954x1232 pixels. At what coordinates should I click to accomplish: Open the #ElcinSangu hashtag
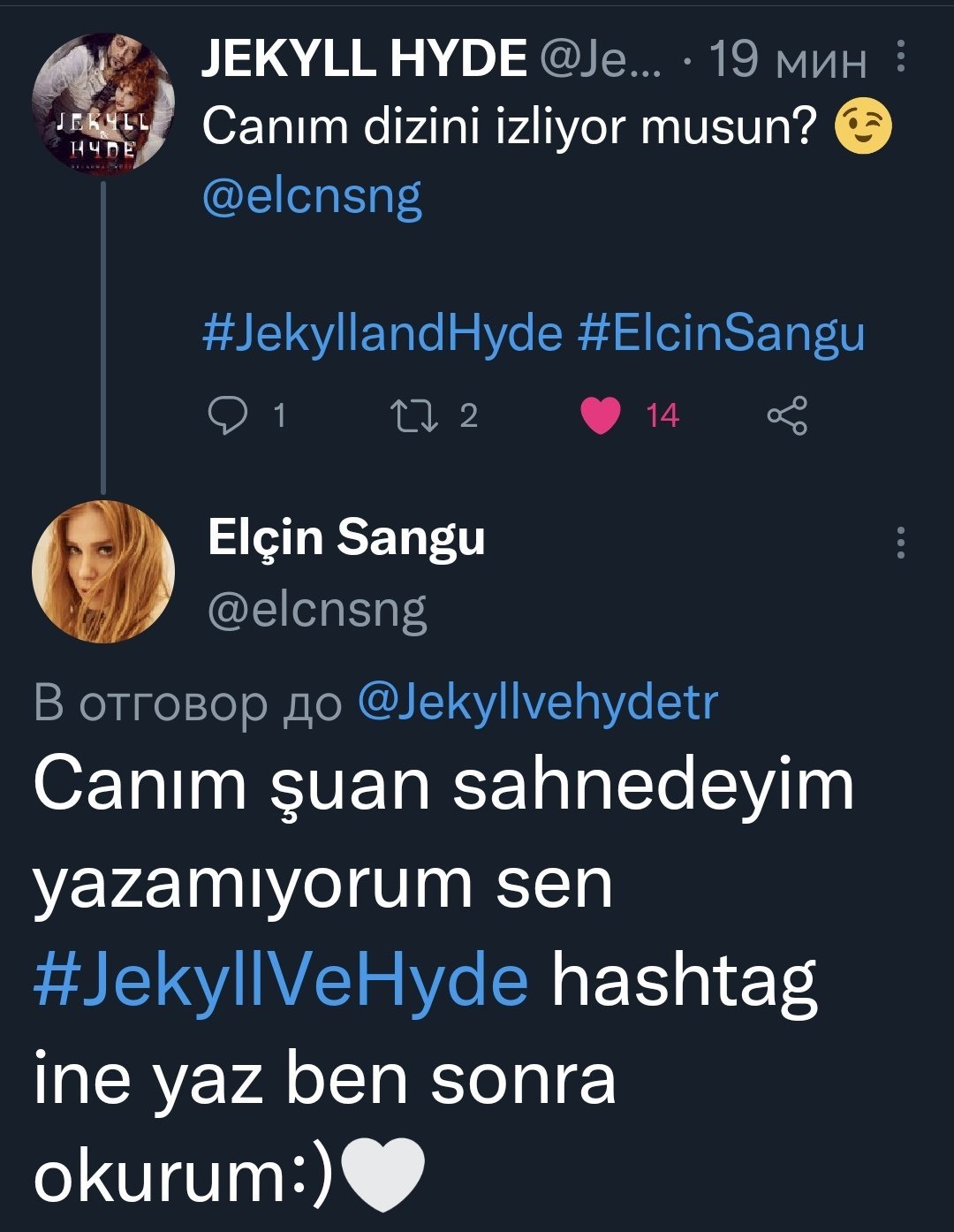click(x=721, y=334)
